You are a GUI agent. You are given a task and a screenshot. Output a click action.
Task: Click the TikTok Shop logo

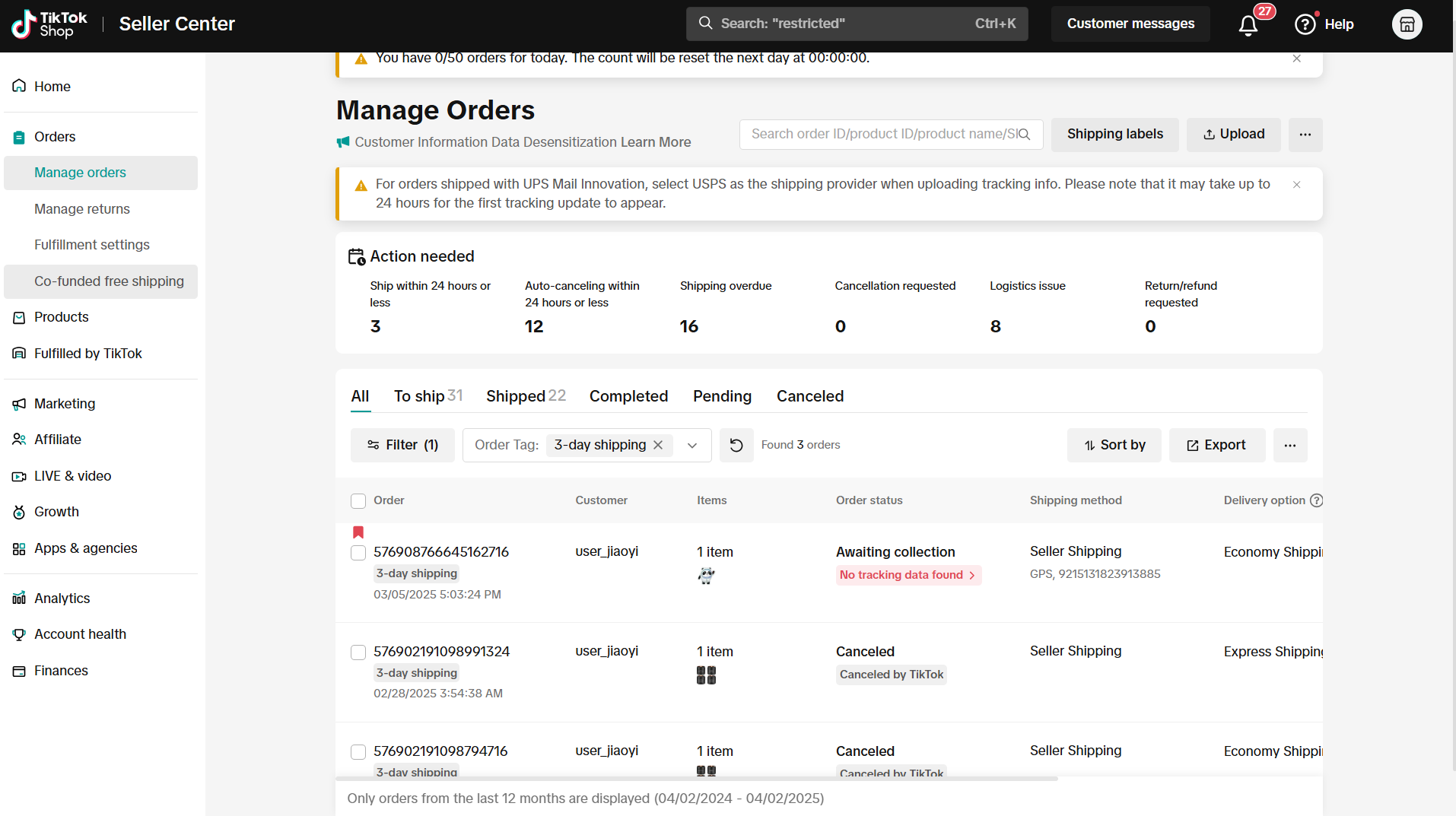(x=50, y=24)
